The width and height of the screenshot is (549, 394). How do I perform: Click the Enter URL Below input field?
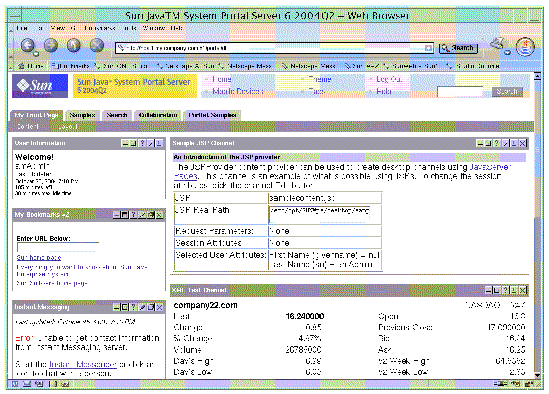[x=58, y=247]
